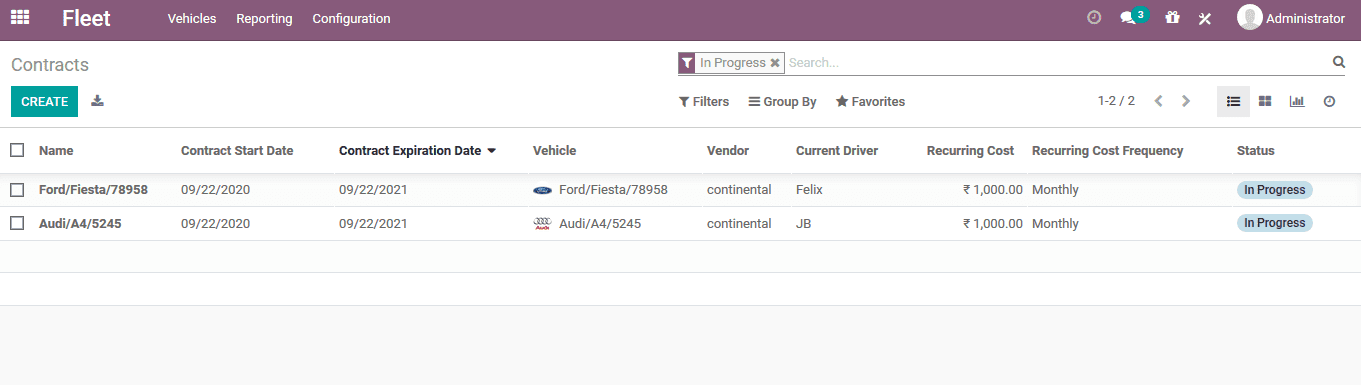The width and height of the screenshot is (1363, 385).
Task: Click the CREATE button
Action: pyautogui.click(x=44, y=101)
